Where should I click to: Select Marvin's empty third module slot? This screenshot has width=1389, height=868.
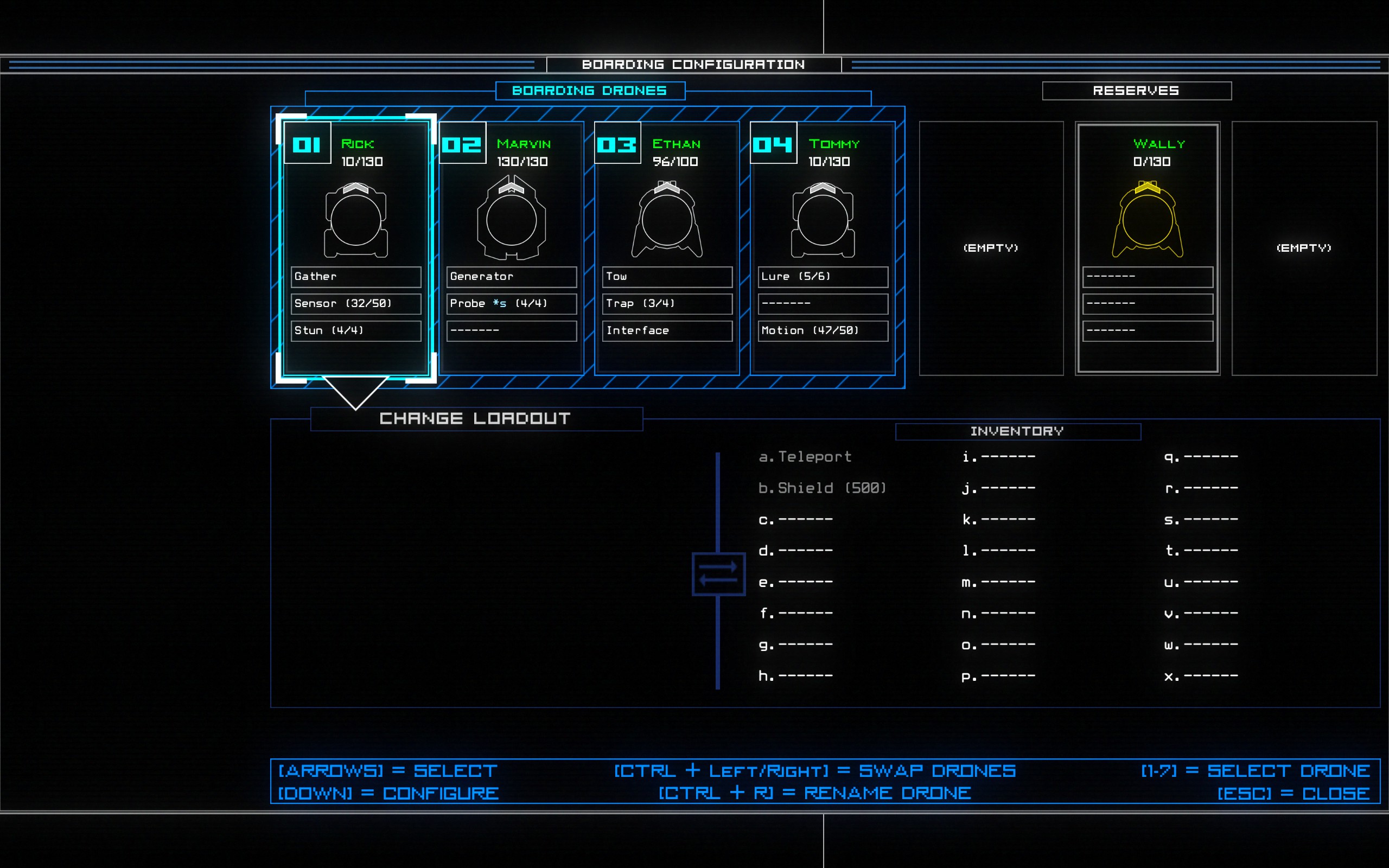click(x=512, y=331)
